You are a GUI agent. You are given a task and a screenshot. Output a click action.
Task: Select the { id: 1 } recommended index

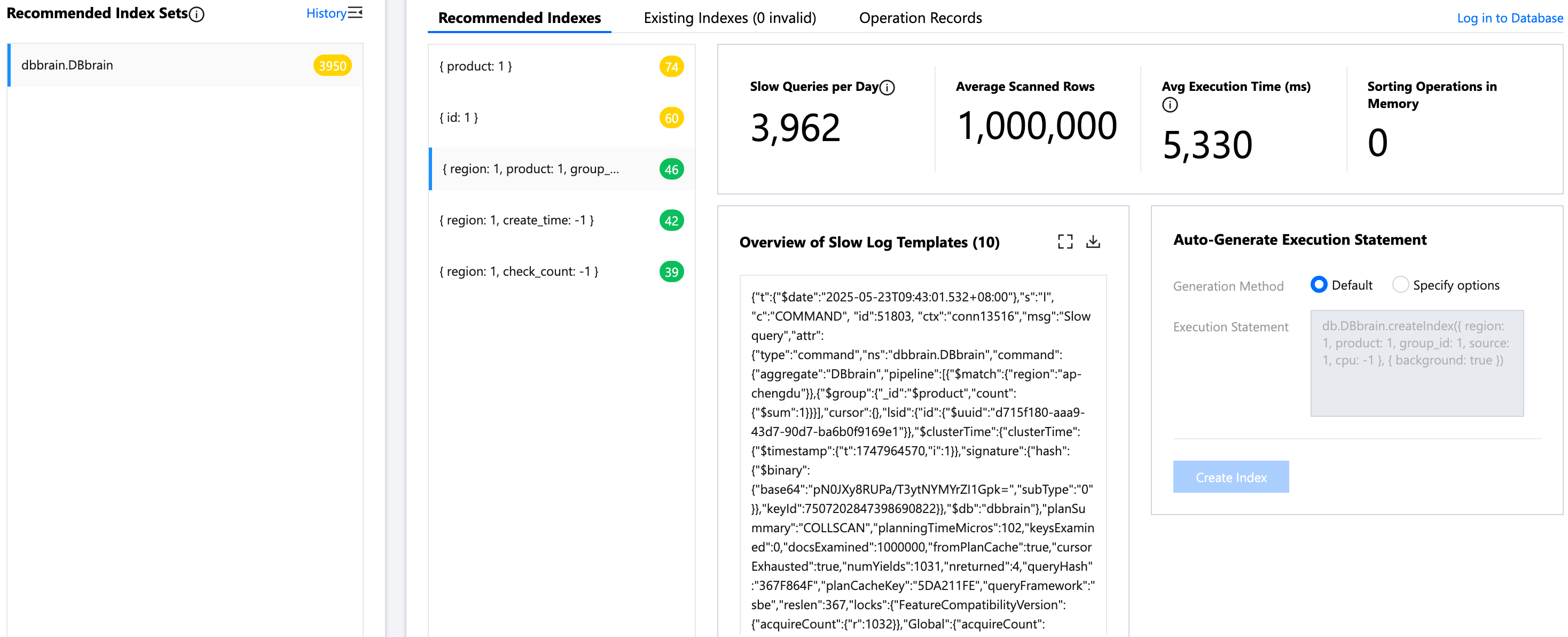[459, 118]
